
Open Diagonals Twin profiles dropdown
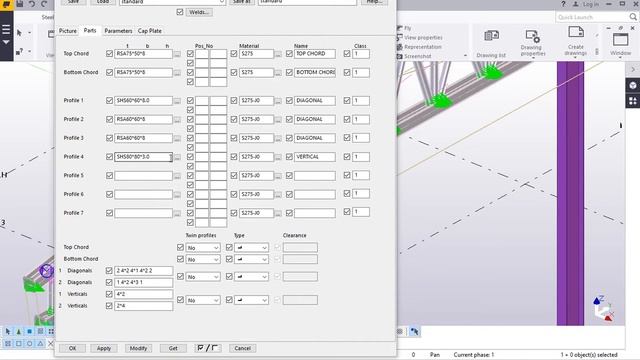203,277
